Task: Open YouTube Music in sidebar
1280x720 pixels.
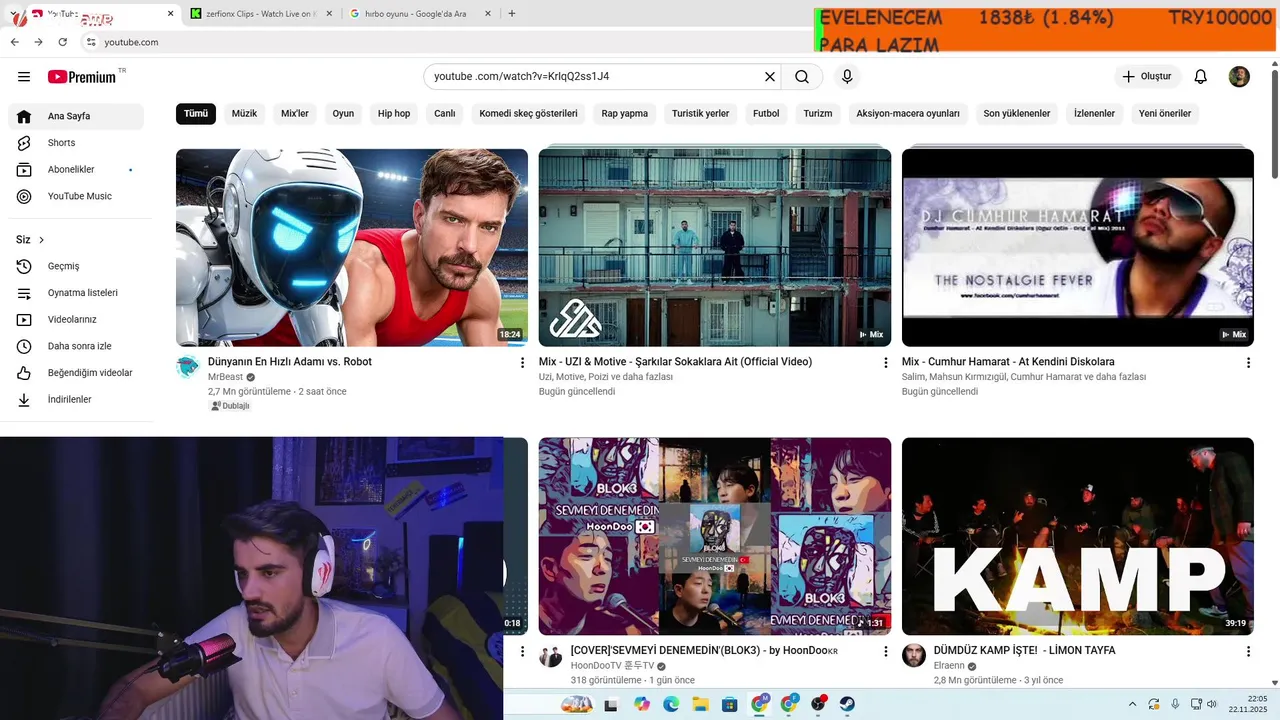Action: tap(76, 196)
